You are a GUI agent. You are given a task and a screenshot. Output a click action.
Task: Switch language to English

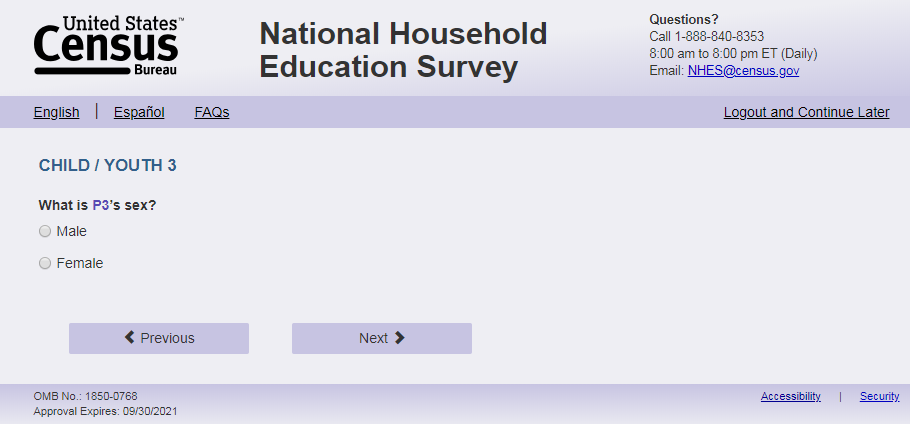tap(56, 112)
